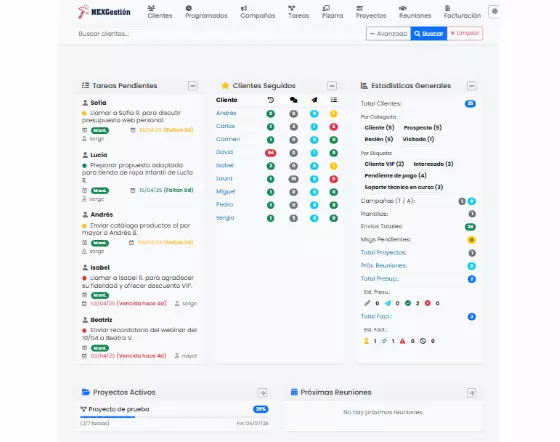Click sergio's blue sent messages badge

[314, 218]
